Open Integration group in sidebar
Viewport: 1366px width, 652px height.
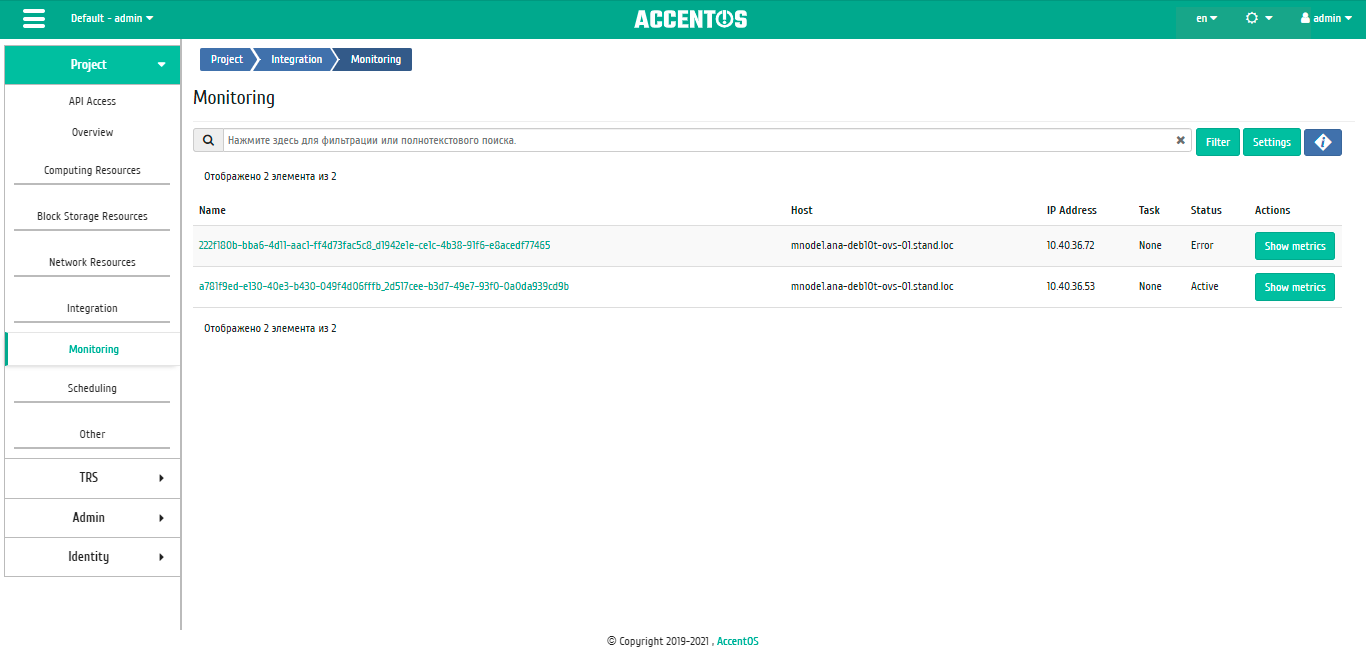(92, 308)
